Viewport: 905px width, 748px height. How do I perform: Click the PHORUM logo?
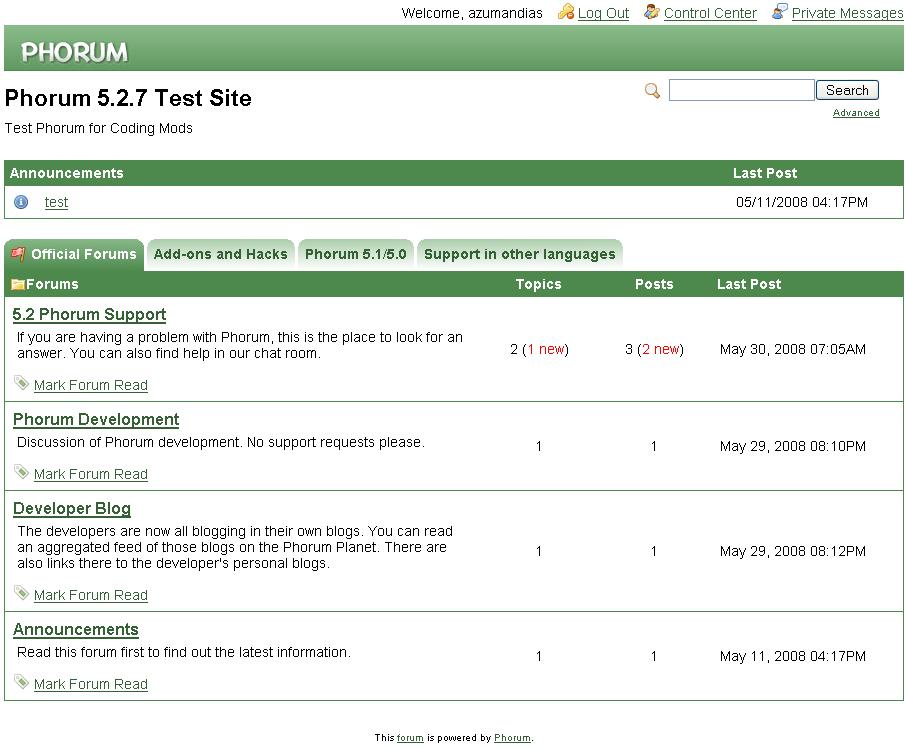74,52
